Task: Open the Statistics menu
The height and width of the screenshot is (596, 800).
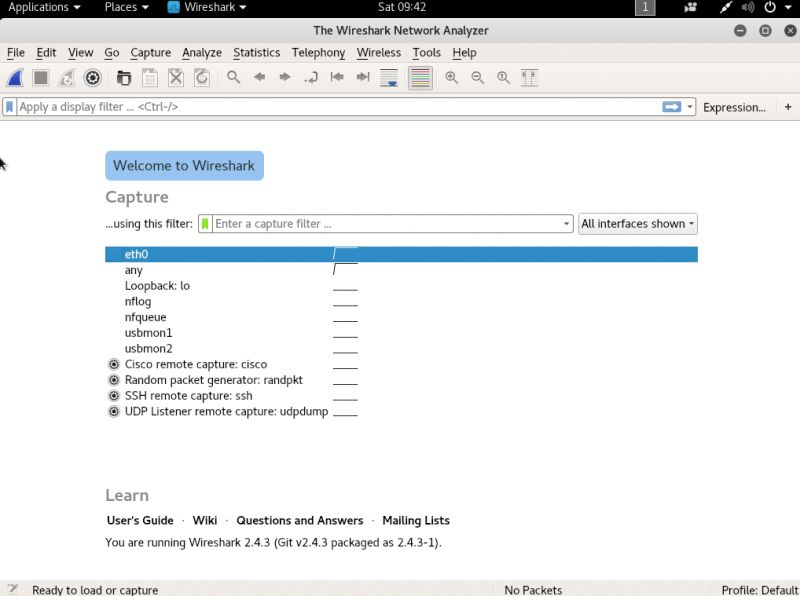Action: 256,52
